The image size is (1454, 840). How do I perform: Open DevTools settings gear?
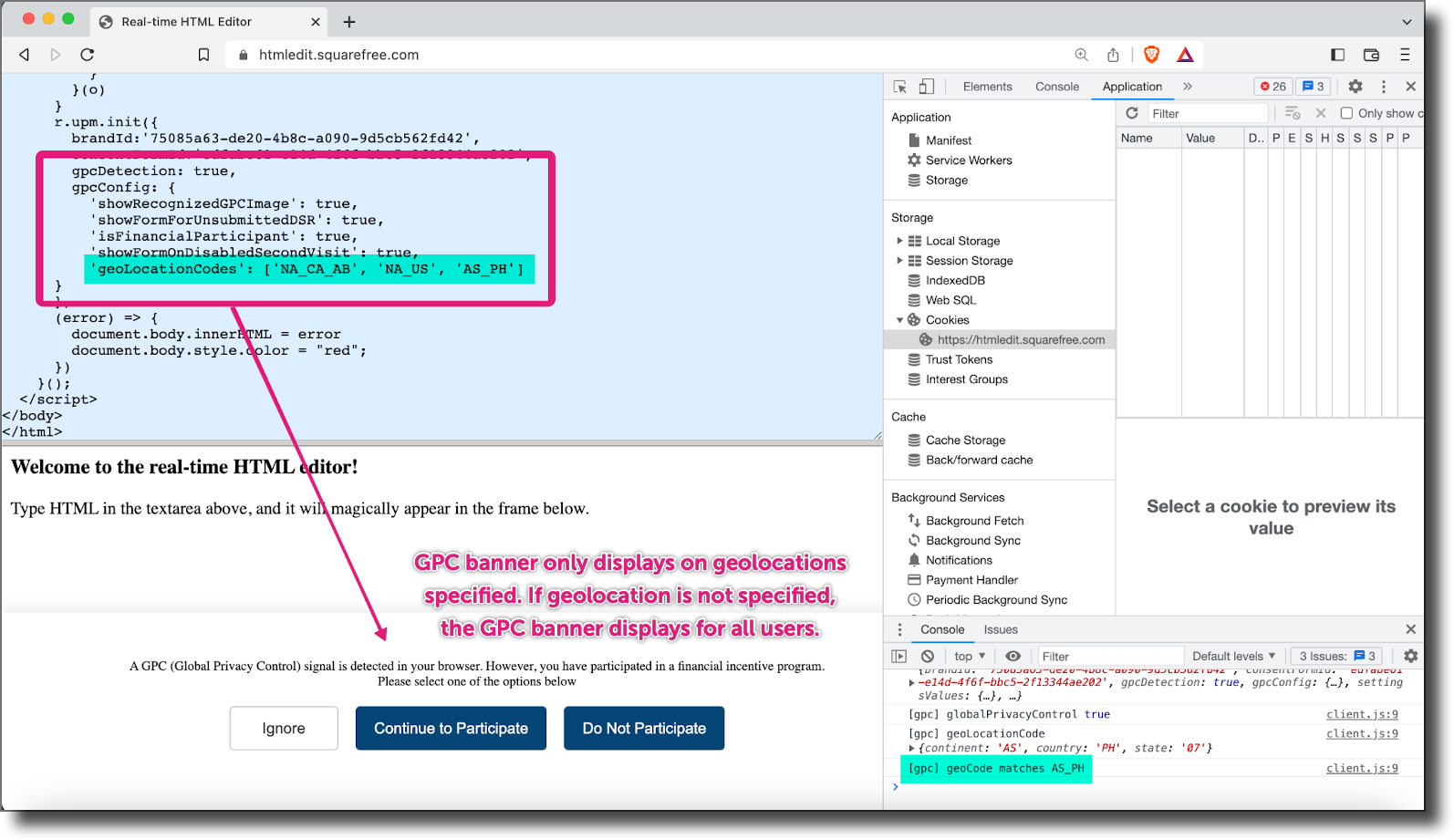point(1355,87)
